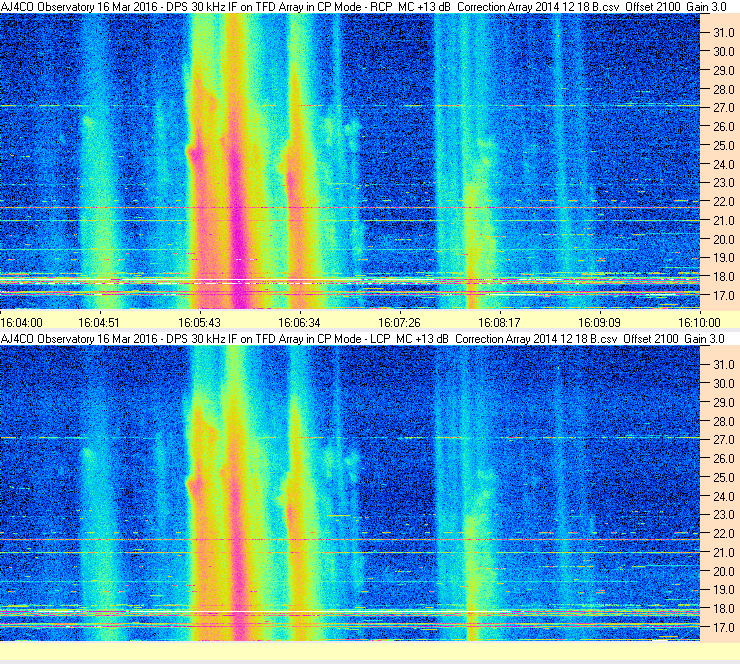The image size is (740, 664).
Task: Click the 27.0 frequency tick in RCP plot
Action: coord(723,108)
